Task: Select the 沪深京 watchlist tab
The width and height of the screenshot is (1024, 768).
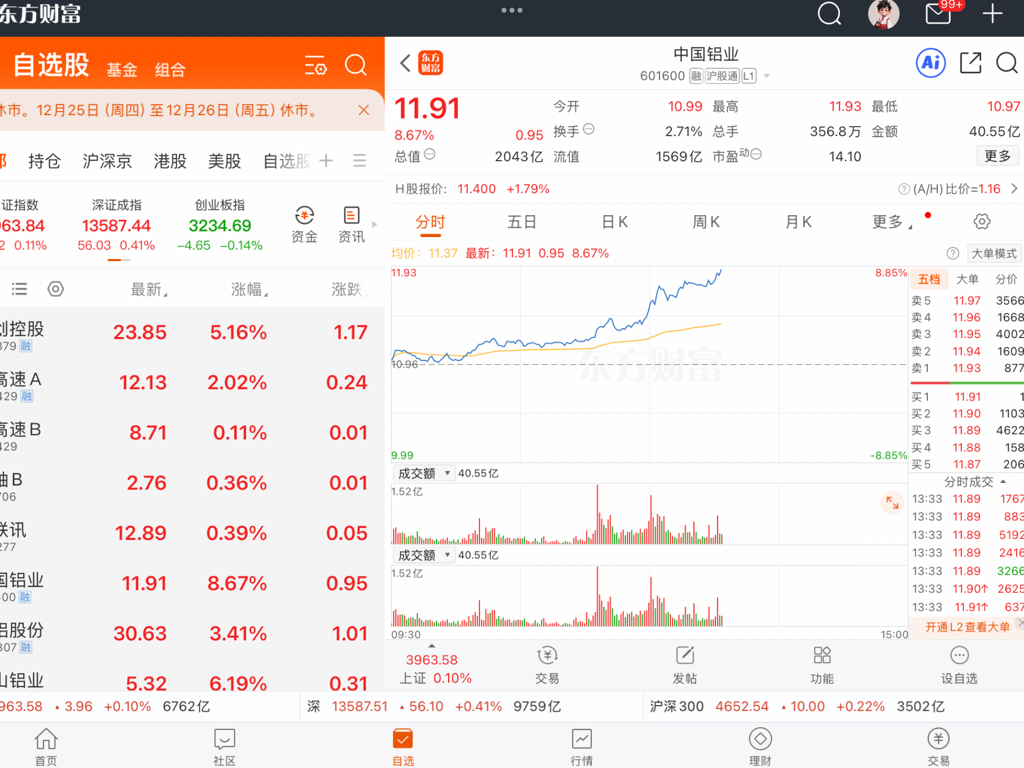Action: click(107, 161)
